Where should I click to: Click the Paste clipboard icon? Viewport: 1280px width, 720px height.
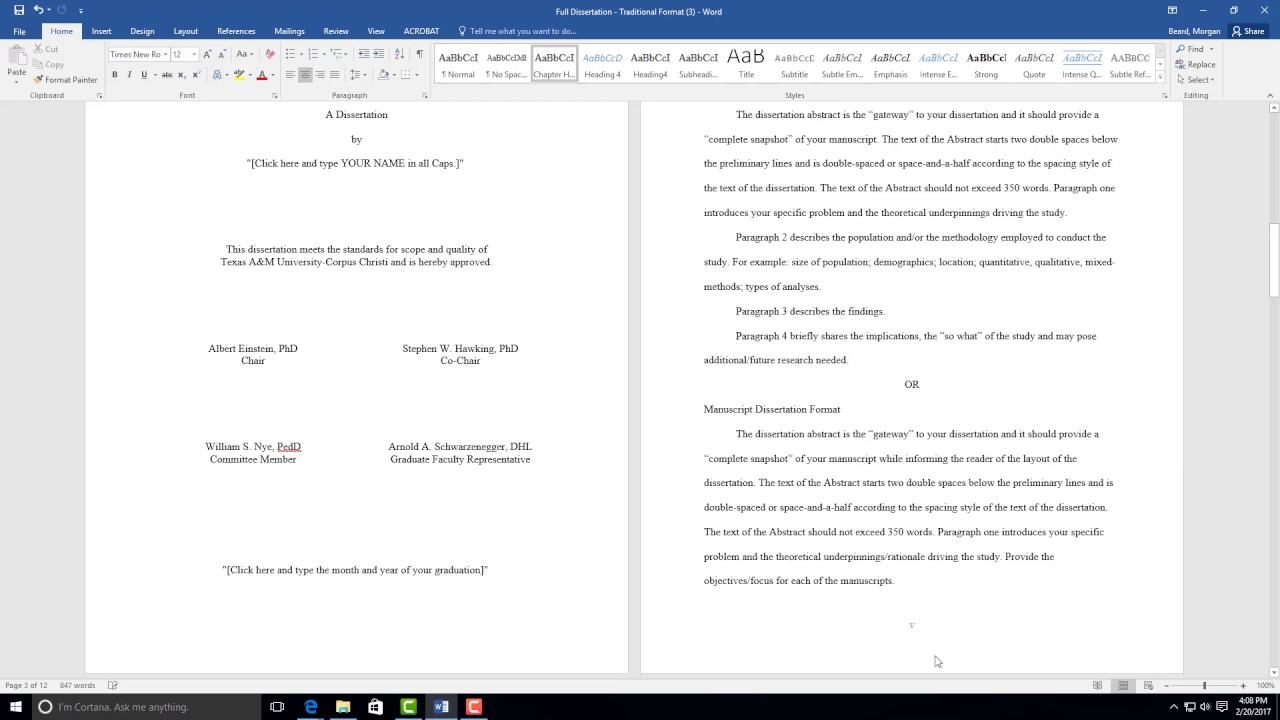point(16,57)
